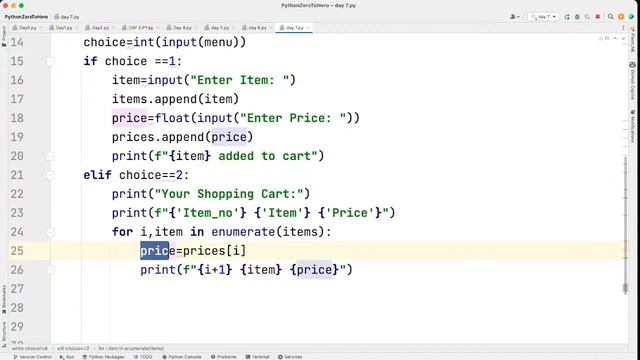Click the PythonZeroToHero project breadcrumb
The width and height of the screenshot is (640, 360).
pyautogui.click(x=26, y=17)
